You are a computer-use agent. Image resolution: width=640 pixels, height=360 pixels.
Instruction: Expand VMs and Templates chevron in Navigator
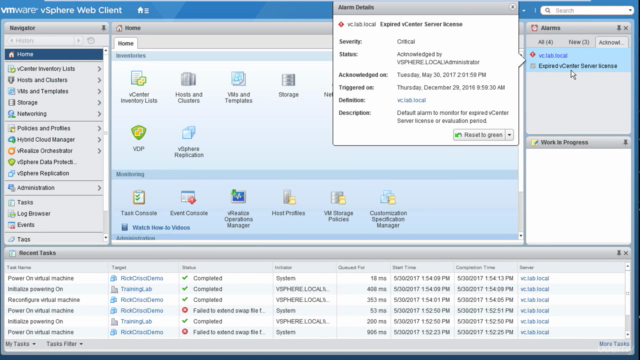[x=99, y=91]
